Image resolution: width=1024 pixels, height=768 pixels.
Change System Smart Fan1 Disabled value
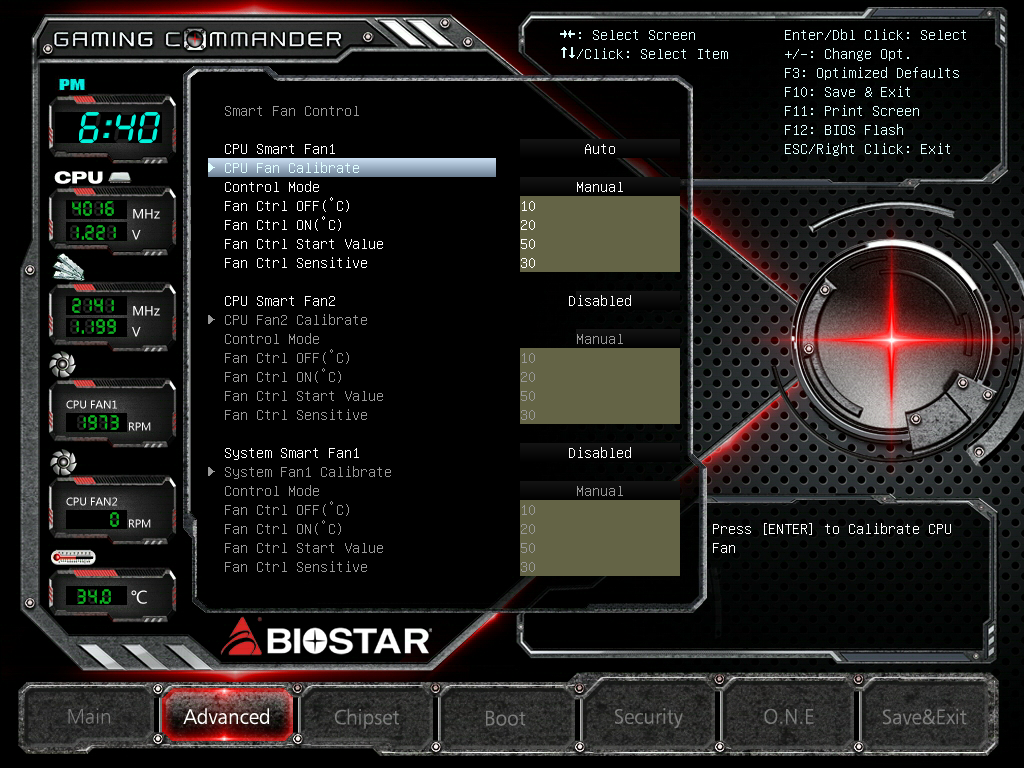600,453
